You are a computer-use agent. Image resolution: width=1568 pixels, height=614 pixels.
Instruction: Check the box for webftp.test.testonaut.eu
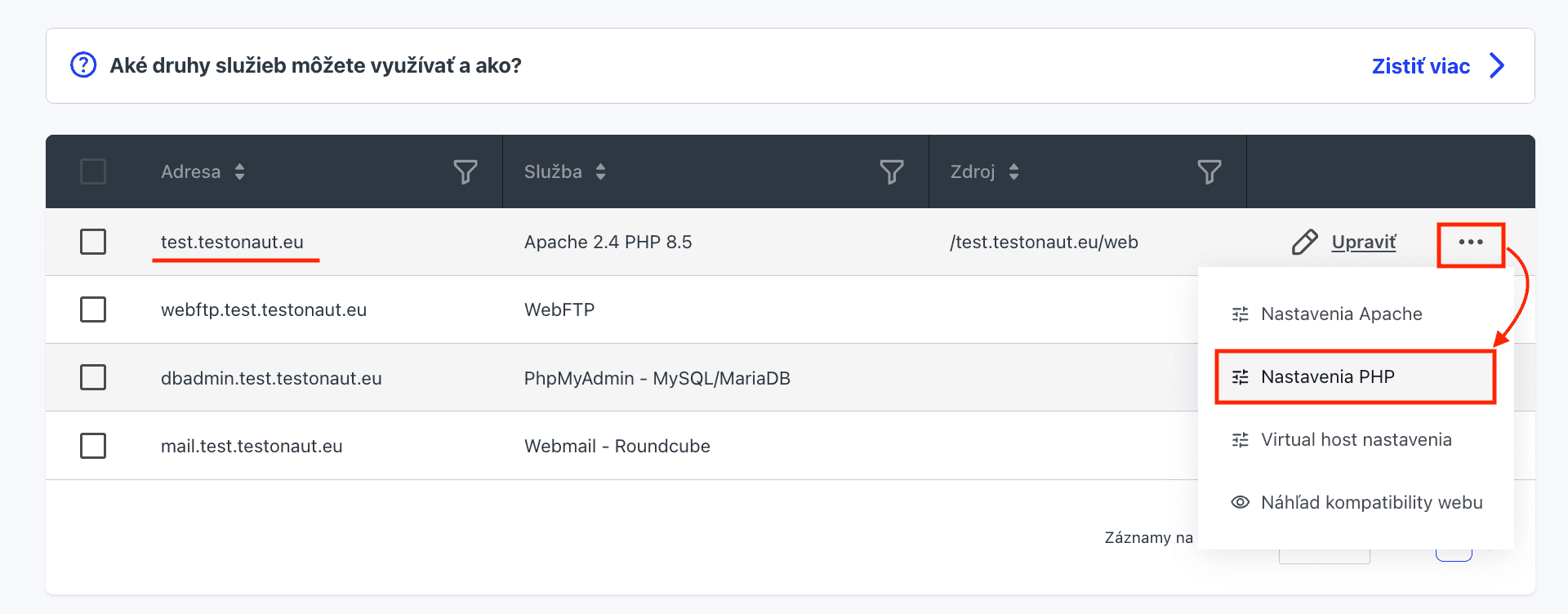pos(93,309)
